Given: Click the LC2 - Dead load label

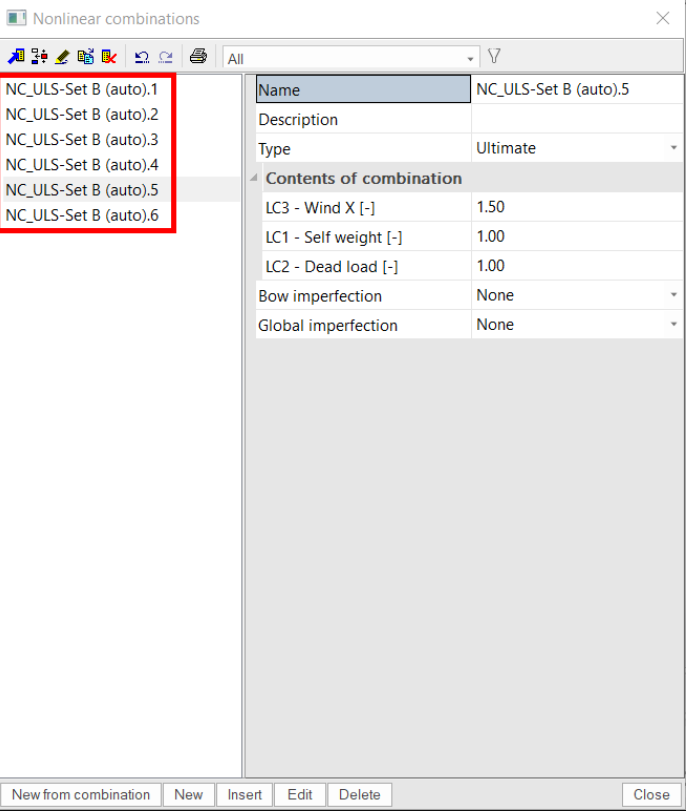Looking at the screenshot, I should click(332, 266).
